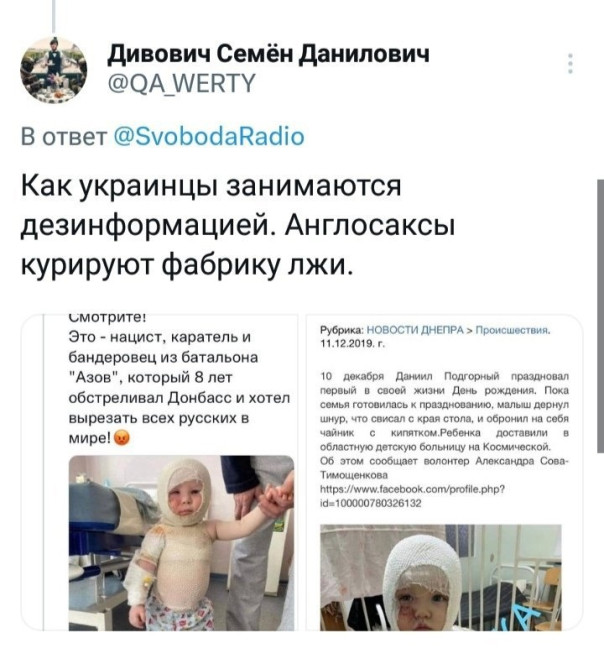This screenshot has height=659, width=604.
Task: Open the @SvobodaRadio mention link
Action: [x=209, y=137]
